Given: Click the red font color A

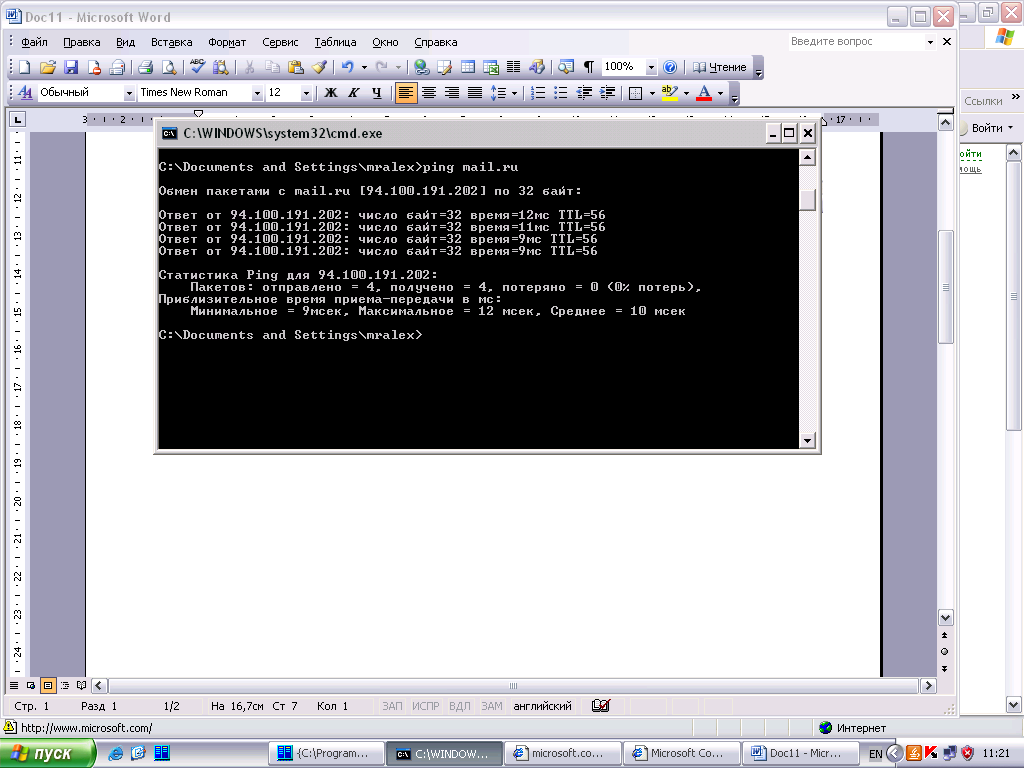Looking at the screenshot, I should point(704,93).
